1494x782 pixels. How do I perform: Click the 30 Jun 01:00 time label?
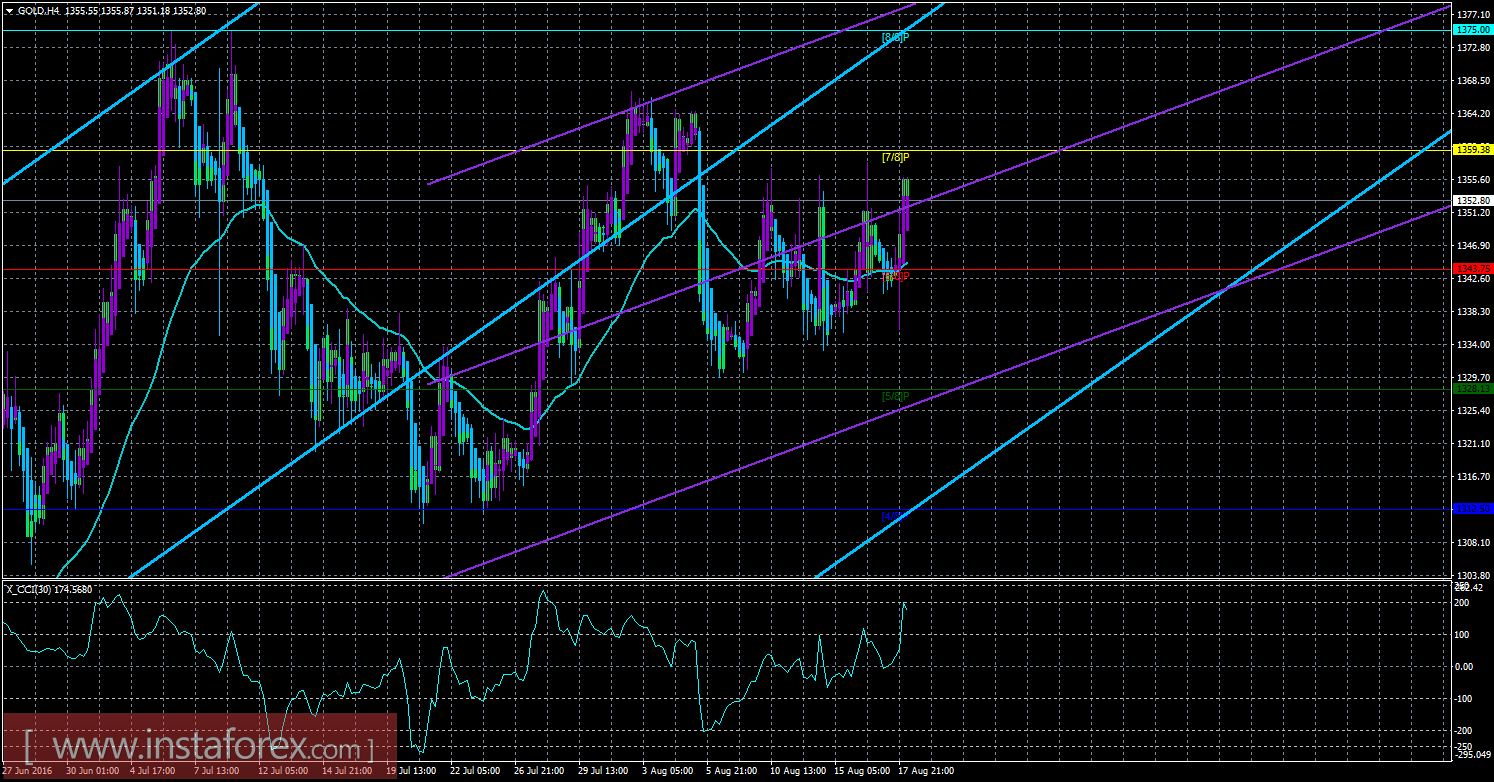(x=93, y=772)
